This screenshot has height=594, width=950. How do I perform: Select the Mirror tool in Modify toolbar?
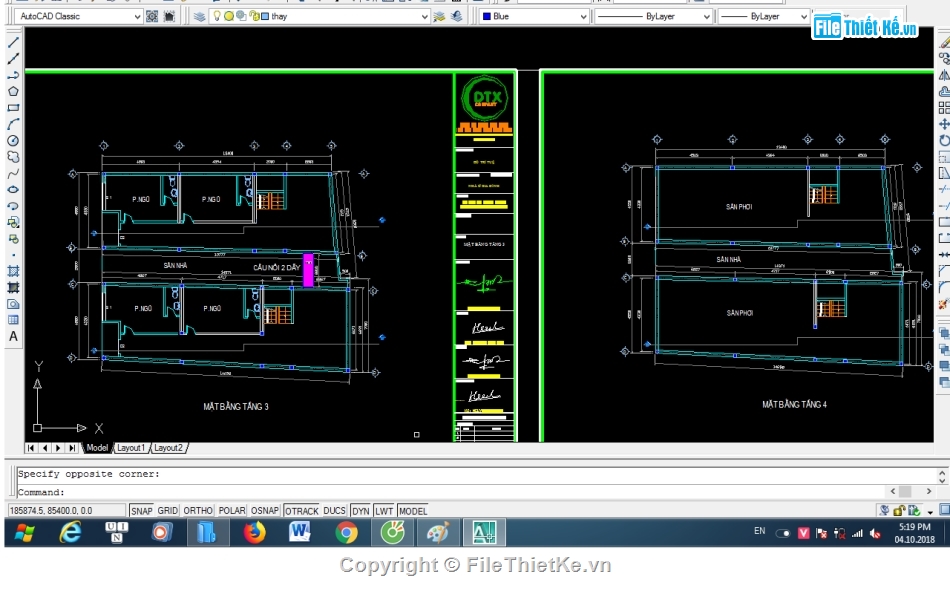[x=944, y=75]
